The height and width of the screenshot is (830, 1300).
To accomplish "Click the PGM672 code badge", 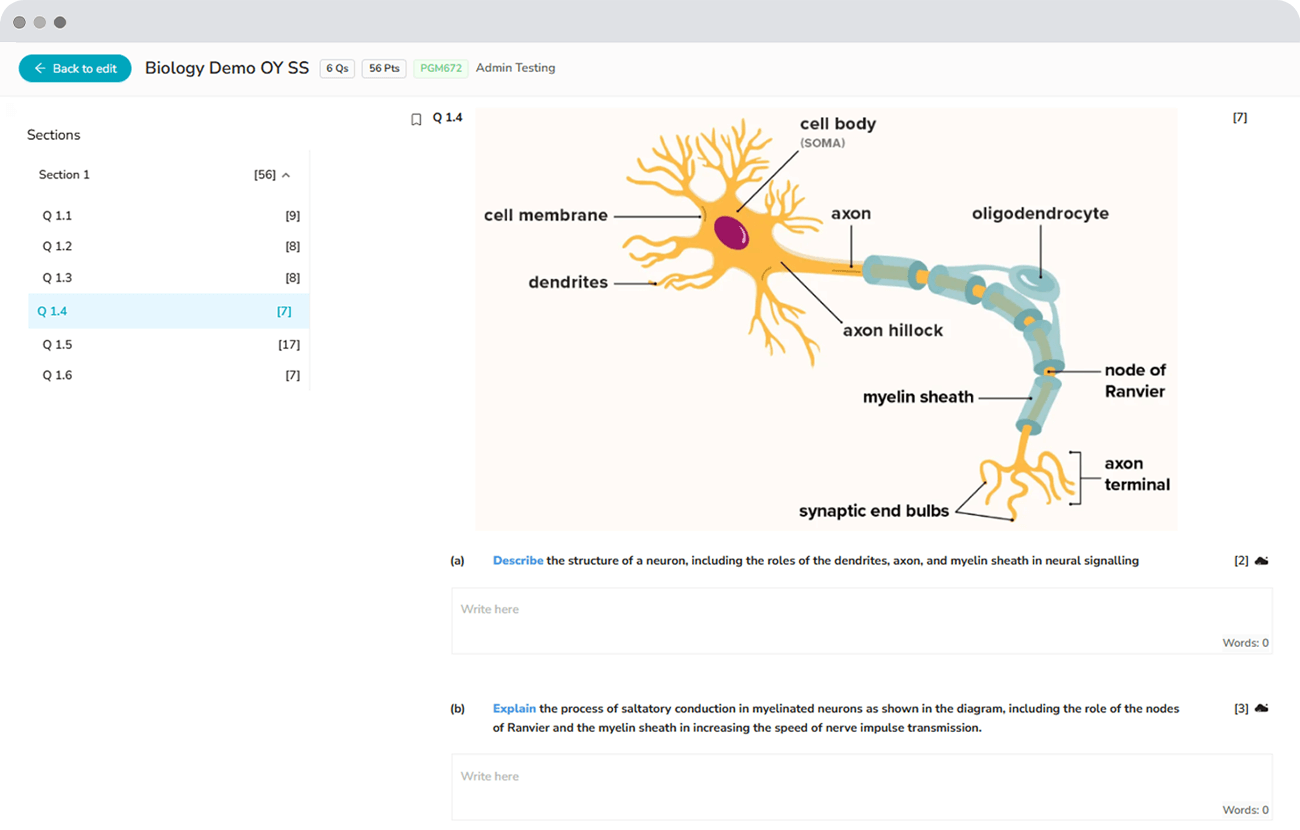I will click(440, 68).
